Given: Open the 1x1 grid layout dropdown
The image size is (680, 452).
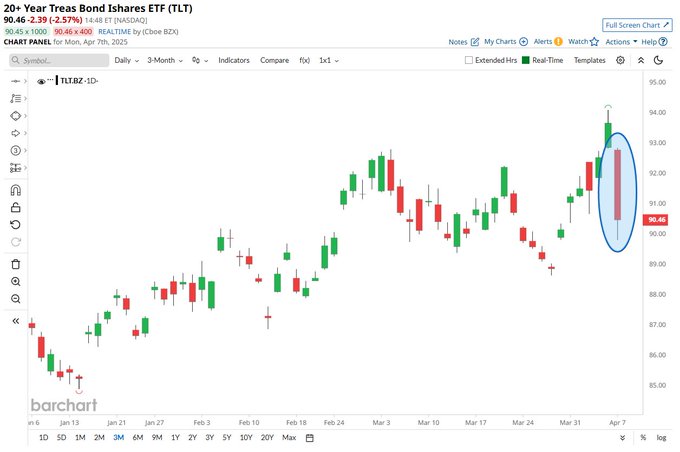Looking at the screenshot, I should [329, 60].
